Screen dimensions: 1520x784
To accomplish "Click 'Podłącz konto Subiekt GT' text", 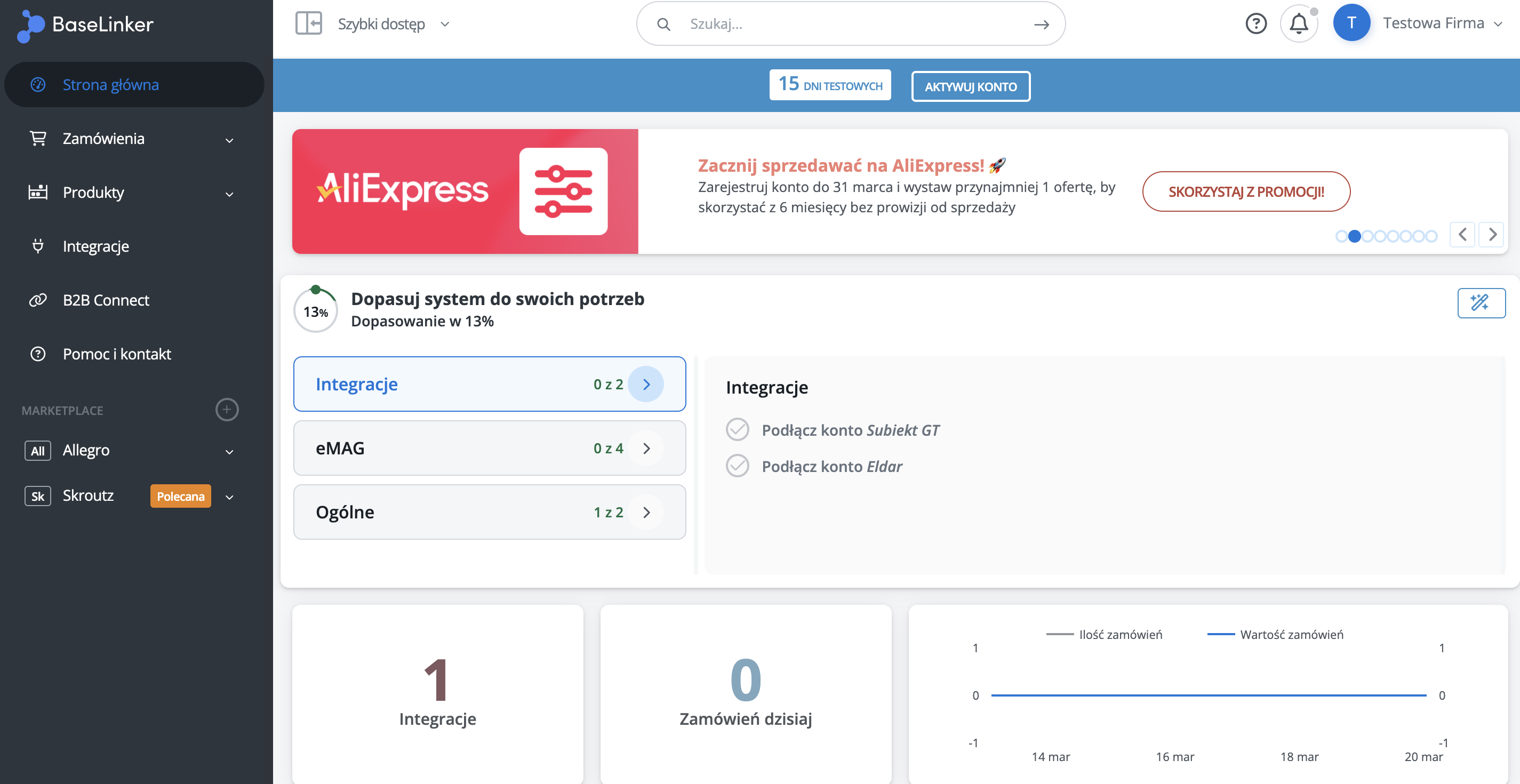I will (x=850, y=430).
